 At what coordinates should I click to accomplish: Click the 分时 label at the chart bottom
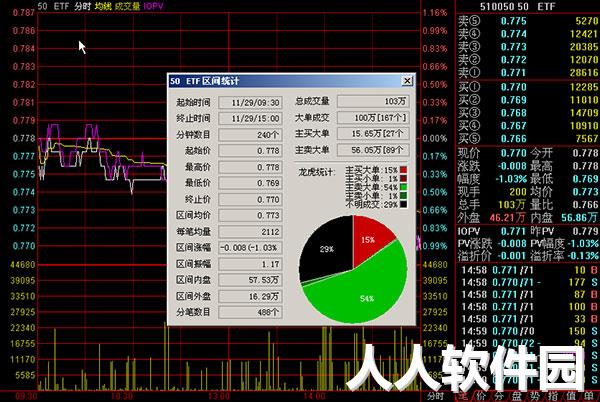435,396
